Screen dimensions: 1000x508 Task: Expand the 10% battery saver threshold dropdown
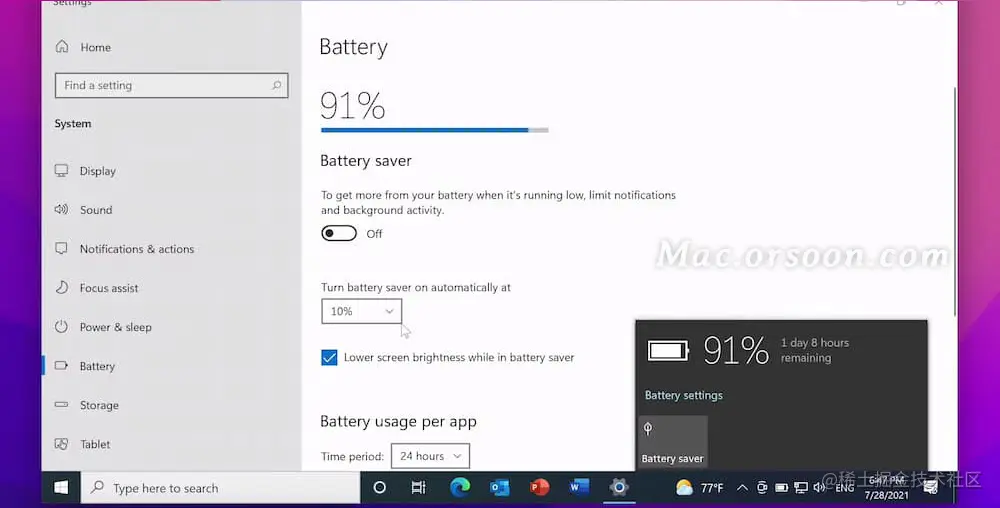[x=362, y=311]
